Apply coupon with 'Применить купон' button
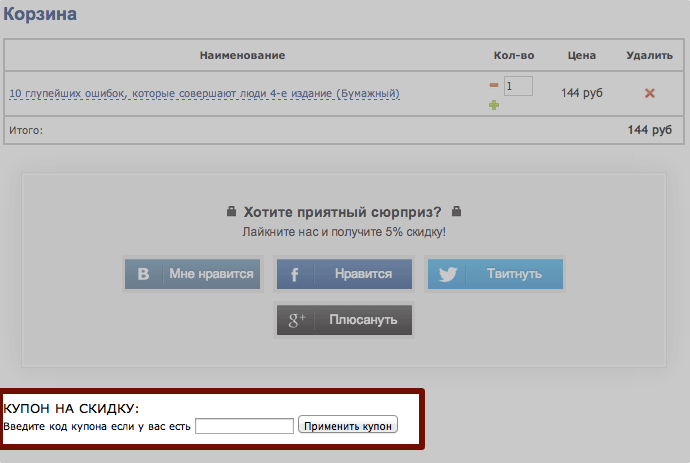Screen dimensions: 690x463 point(348,426)
